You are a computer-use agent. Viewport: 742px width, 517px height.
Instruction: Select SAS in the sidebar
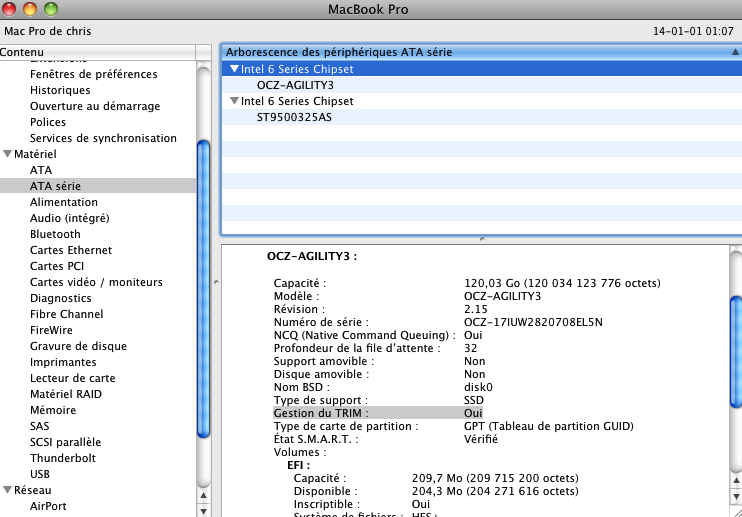39,427
